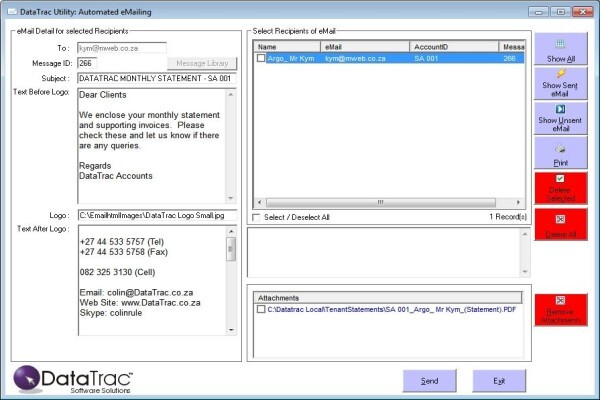
Task: Click the Message ID field
Action: coord(87,63)
